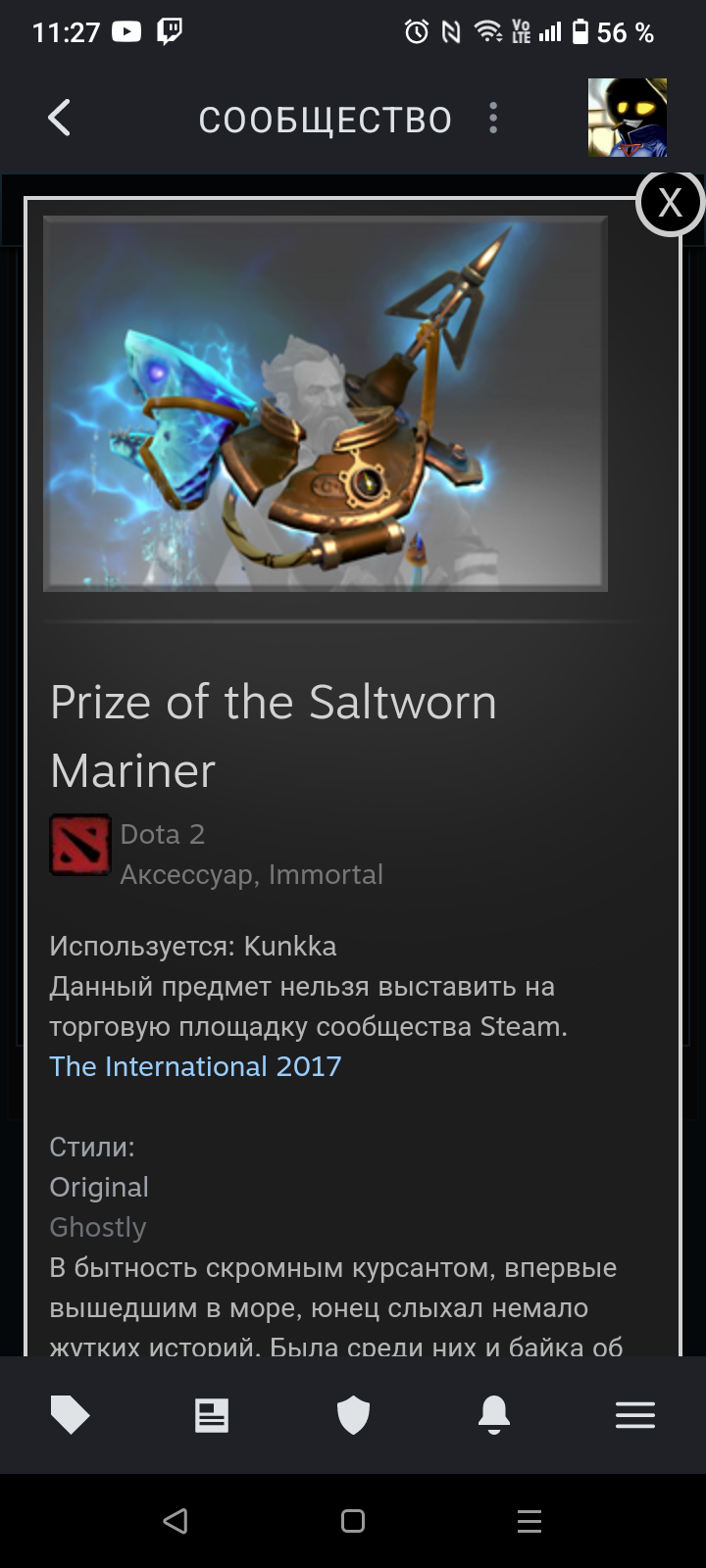Tap the Android home navigation button
The image size is (706, 1568).
click(353, 1521)
